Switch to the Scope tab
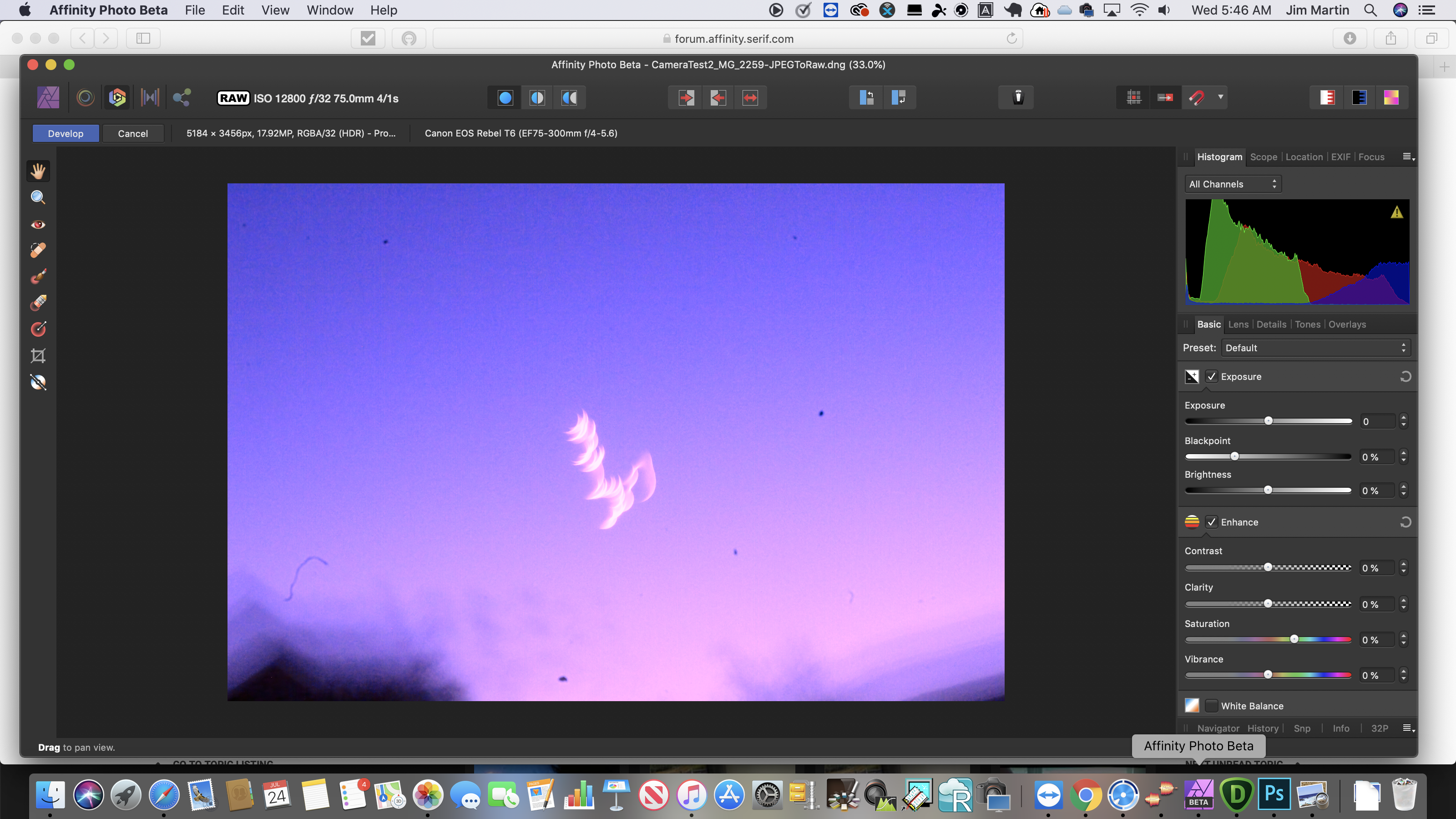Screen dimensions: 1456x819 tap(1263, 157)
